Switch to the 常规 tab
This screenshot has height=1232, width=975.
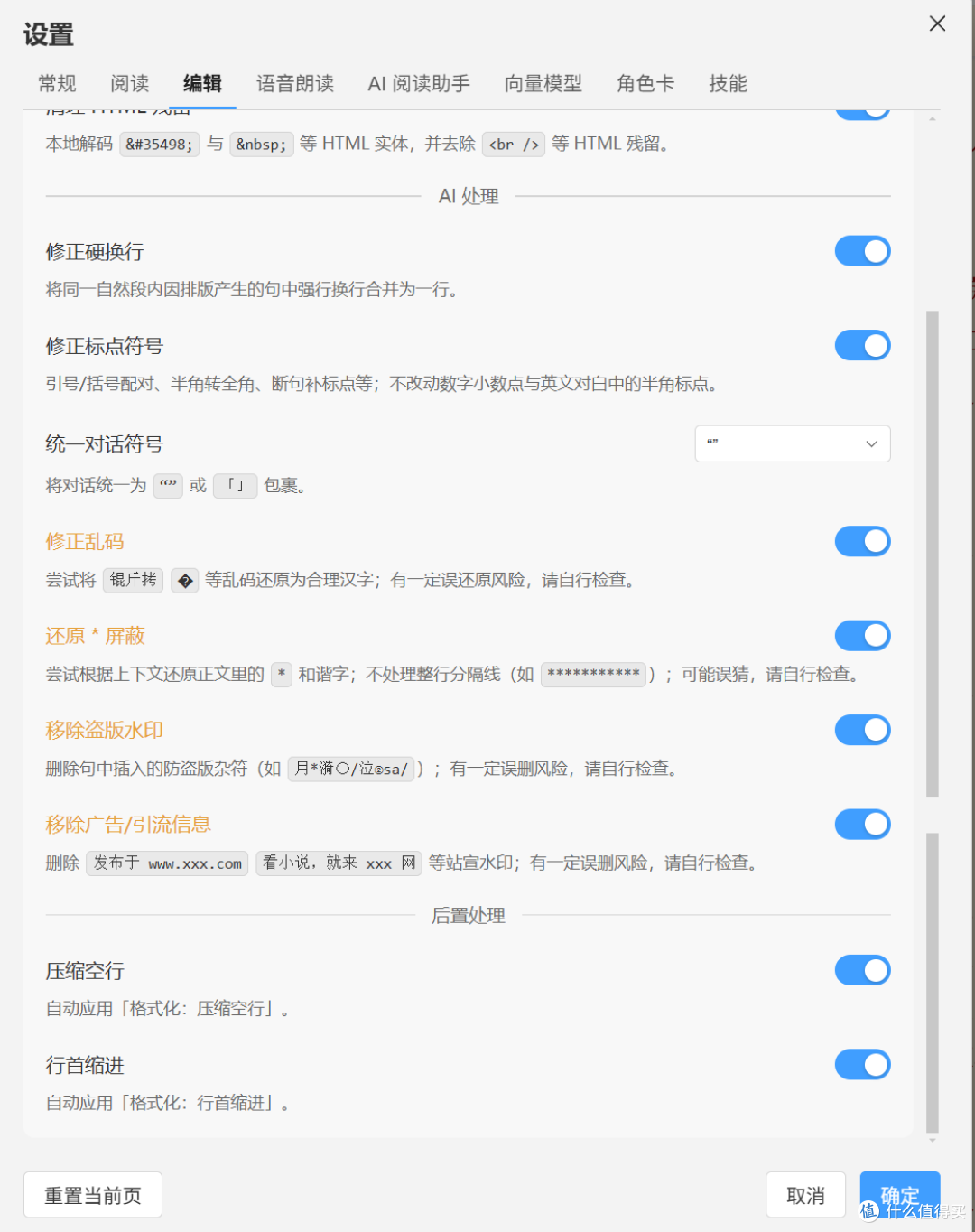tap(57, 84)
